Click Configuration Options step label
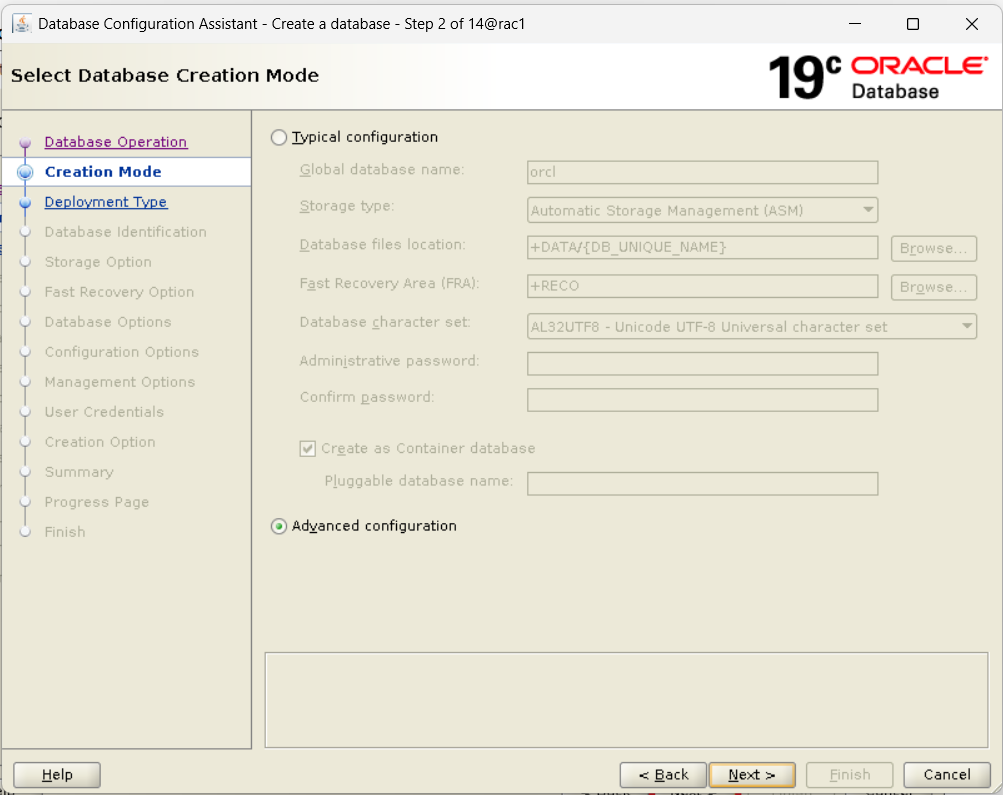 click(122, 352)
